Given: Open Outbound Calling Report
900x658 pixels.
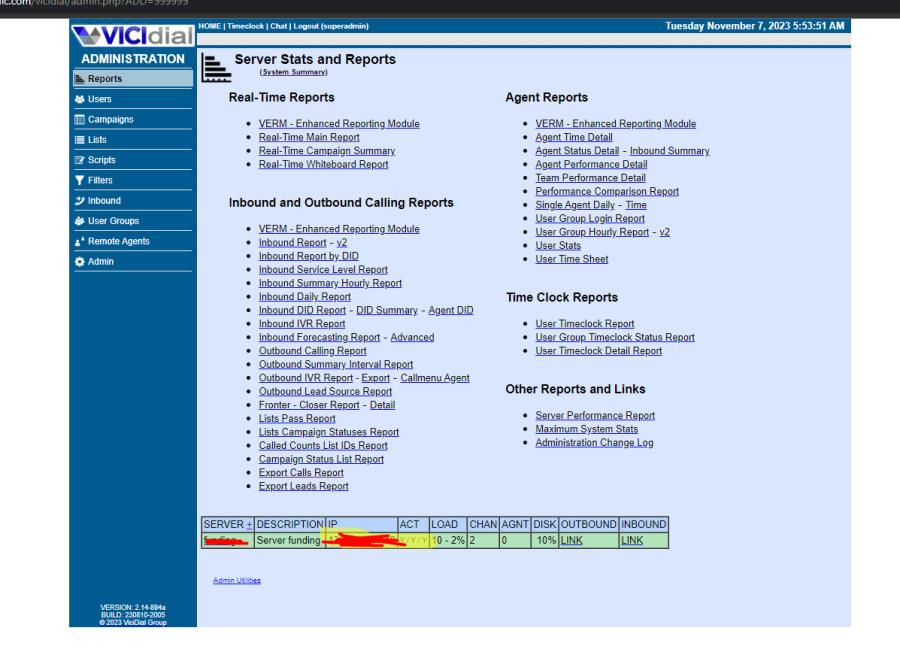Looking at the screenshot, I should (312, 351).
